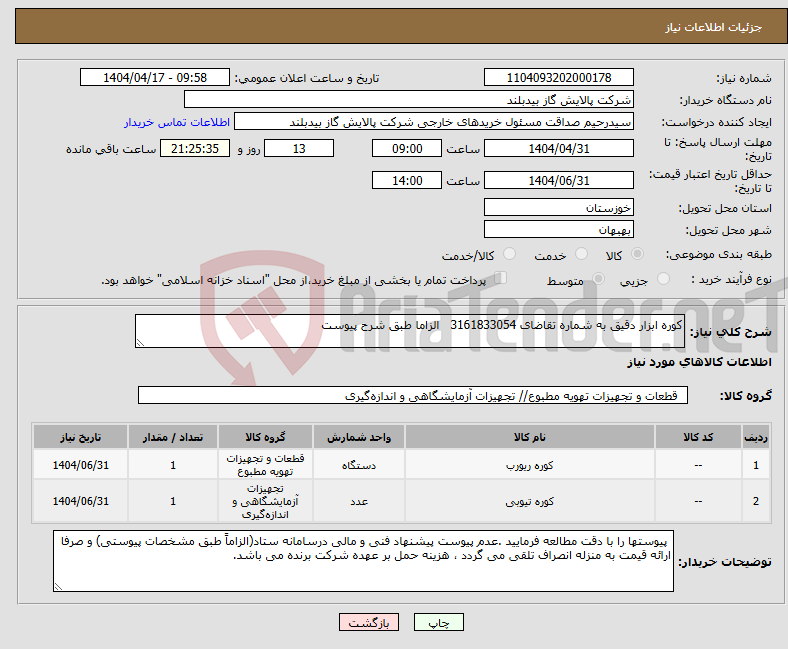The height and width of the screenshot is (649, 788).
Task: Select the جزیی purchase type radio
Action: pyautogui.click(x=663, y=279)
